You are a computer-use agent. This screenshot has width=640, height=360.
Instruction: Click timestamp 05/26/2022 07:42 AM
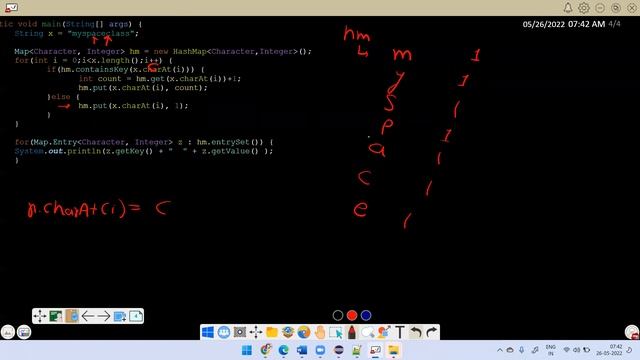(564, 24)
